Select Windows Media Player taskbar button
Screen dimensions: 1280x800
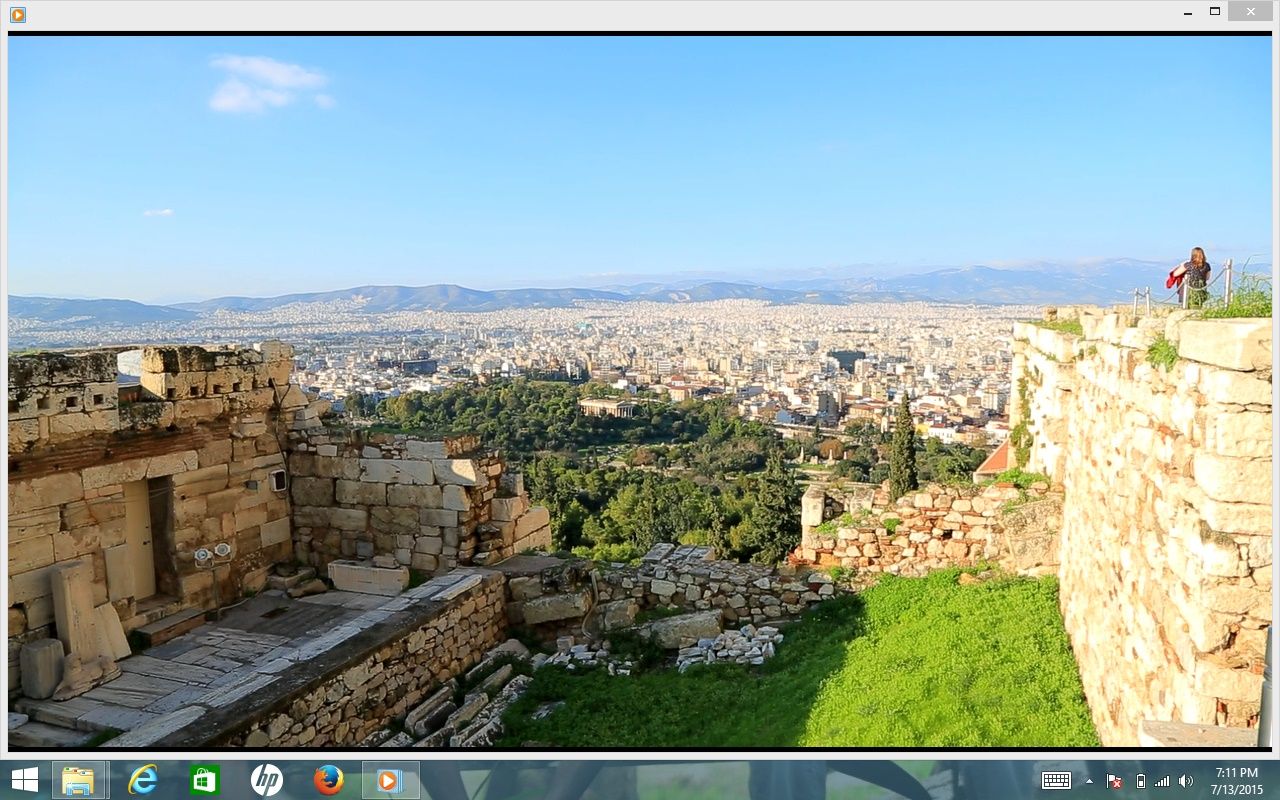pos(390,780)
